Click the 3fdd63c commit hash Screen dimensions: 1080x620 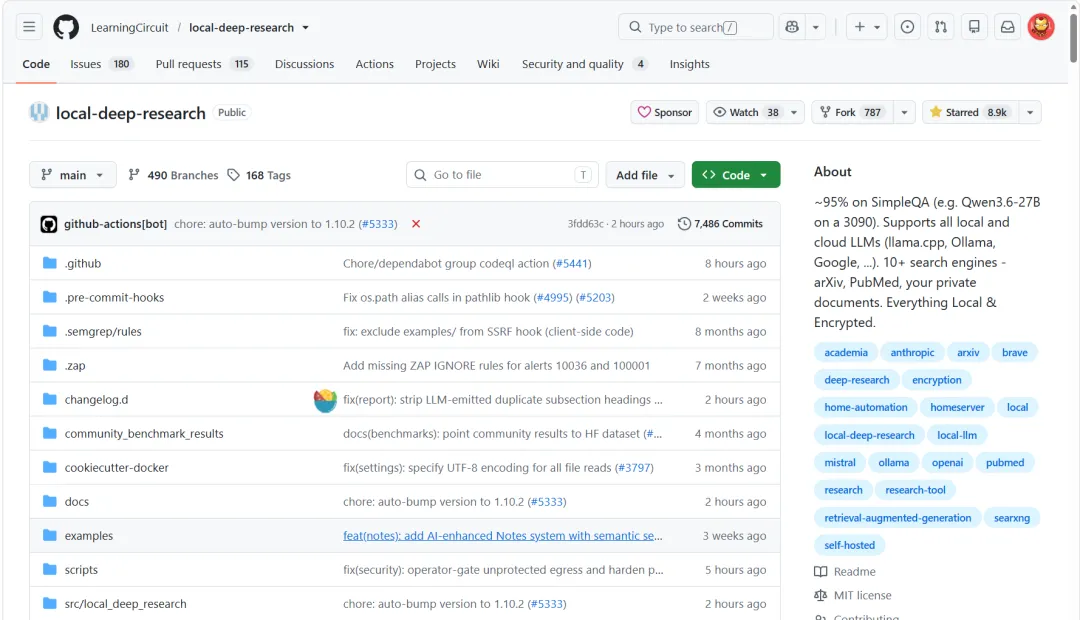point(585,224)
